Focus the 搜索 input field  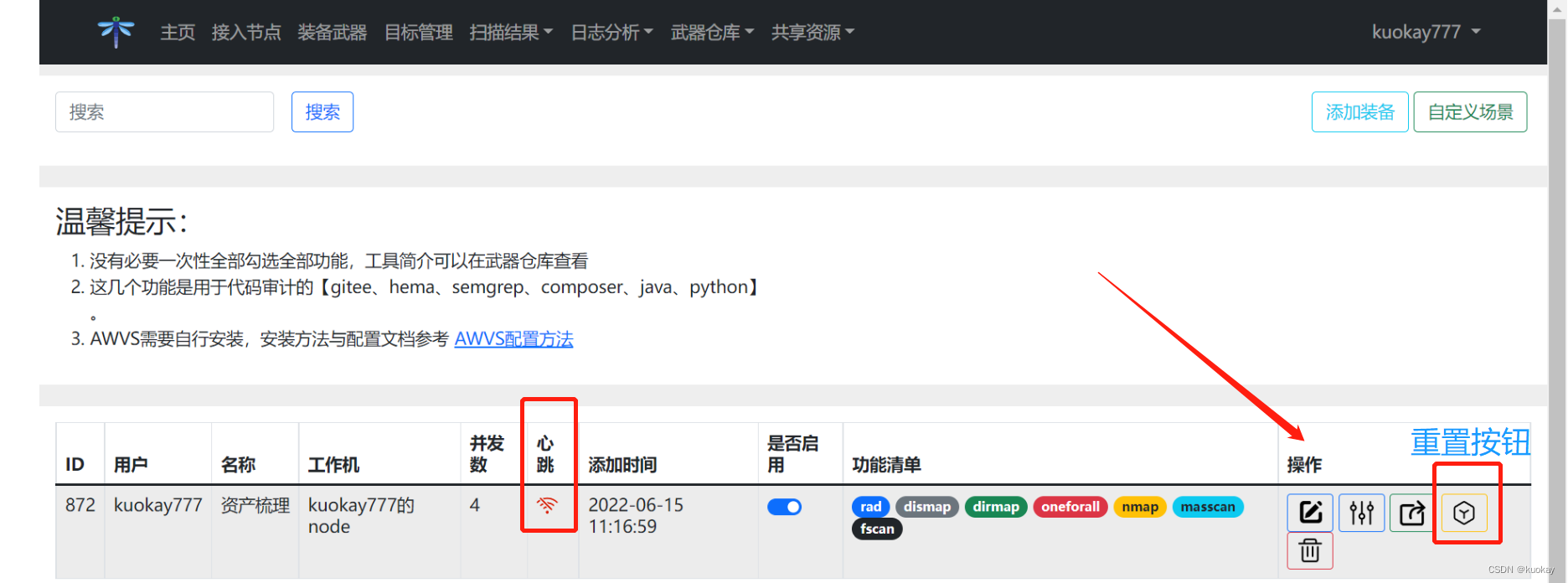tap(164, 111)
